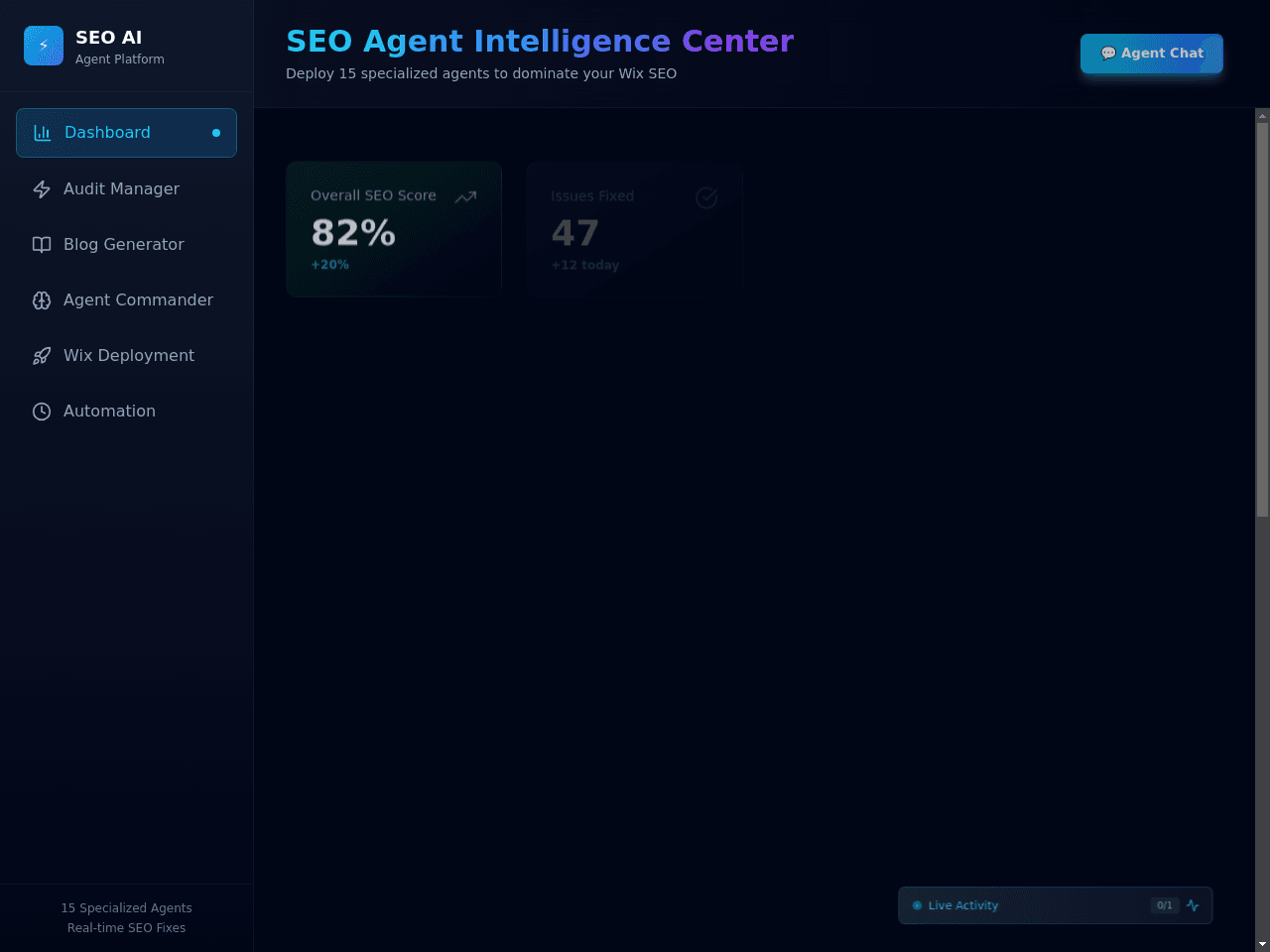The image size is (1270, 952).
Task: Click the Blog Generator book icon
Action: pyautogui.click(x=42, y=245)
